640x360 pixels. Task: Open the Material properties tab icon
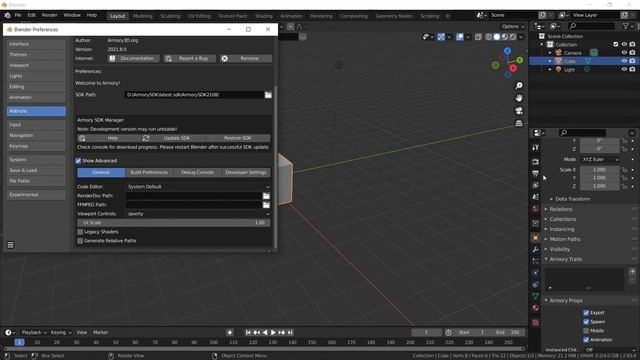point(536,308)
